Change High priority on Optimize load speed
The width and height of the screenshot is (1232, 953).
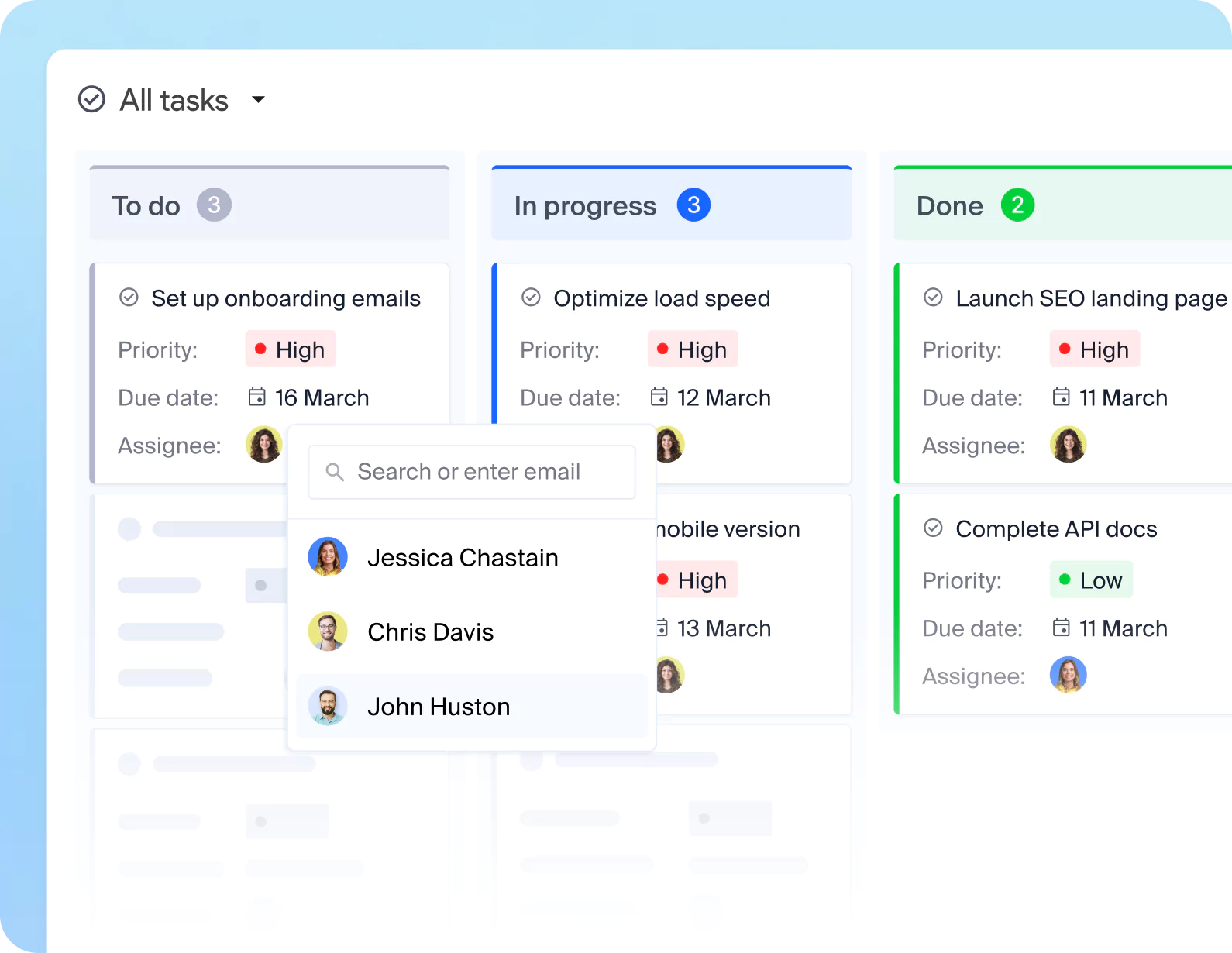[x=693, y=349]
